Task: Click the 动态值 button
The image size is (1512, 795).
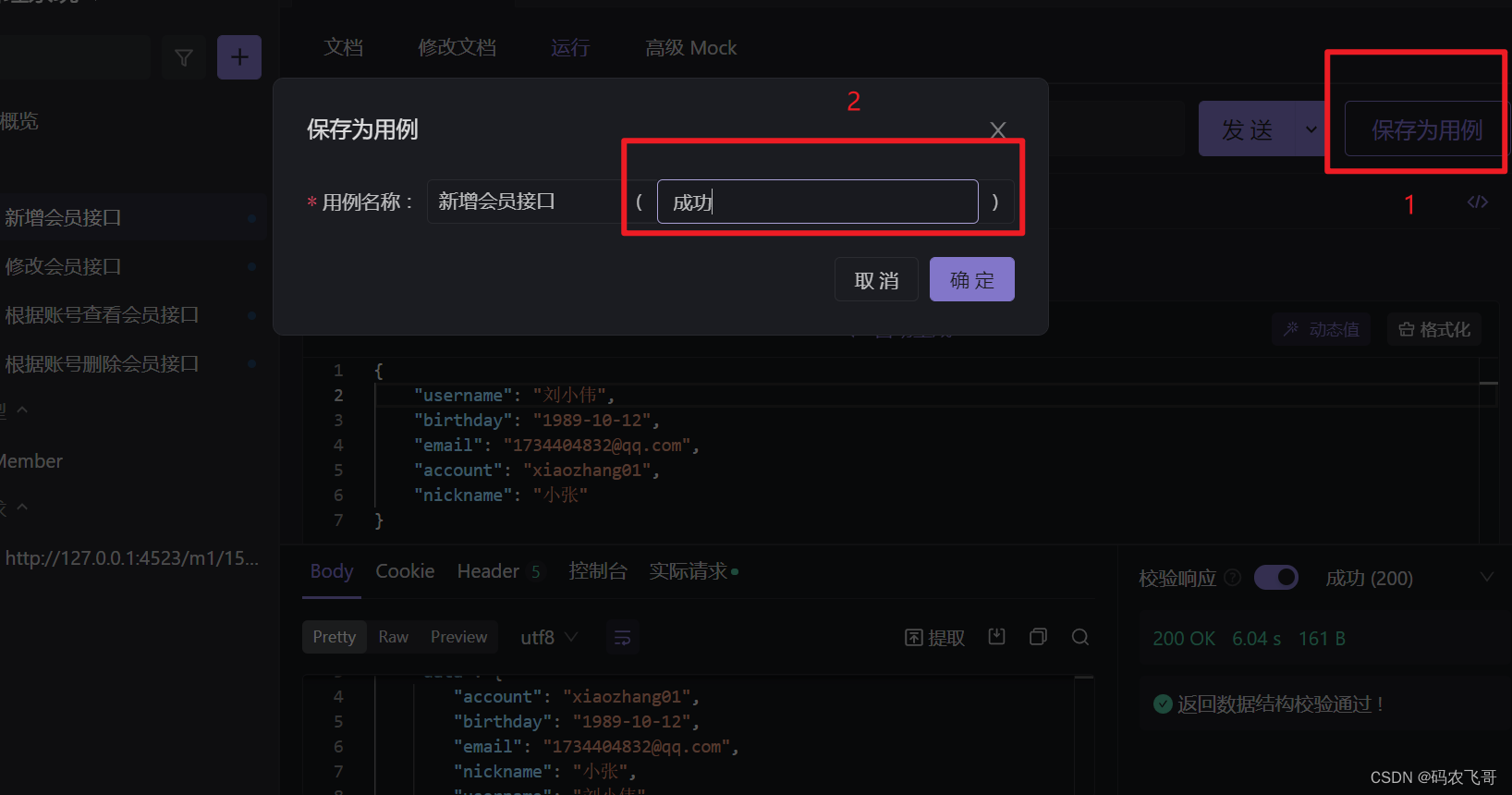Action: point(1322,329)
